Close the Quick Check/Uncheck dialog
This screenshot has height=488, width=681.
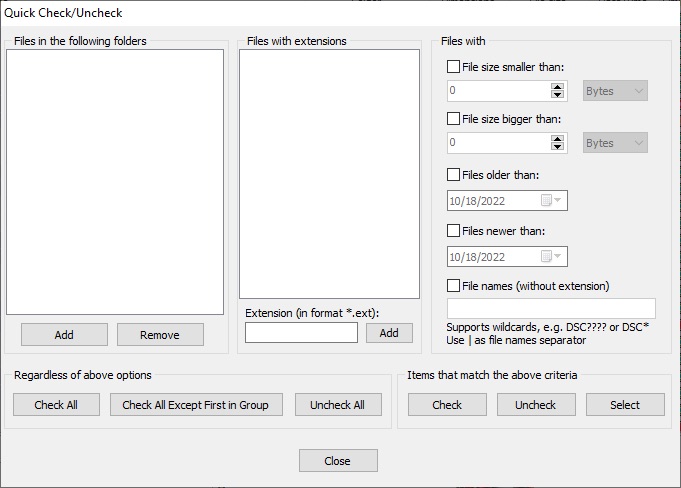tap(338, 461)
